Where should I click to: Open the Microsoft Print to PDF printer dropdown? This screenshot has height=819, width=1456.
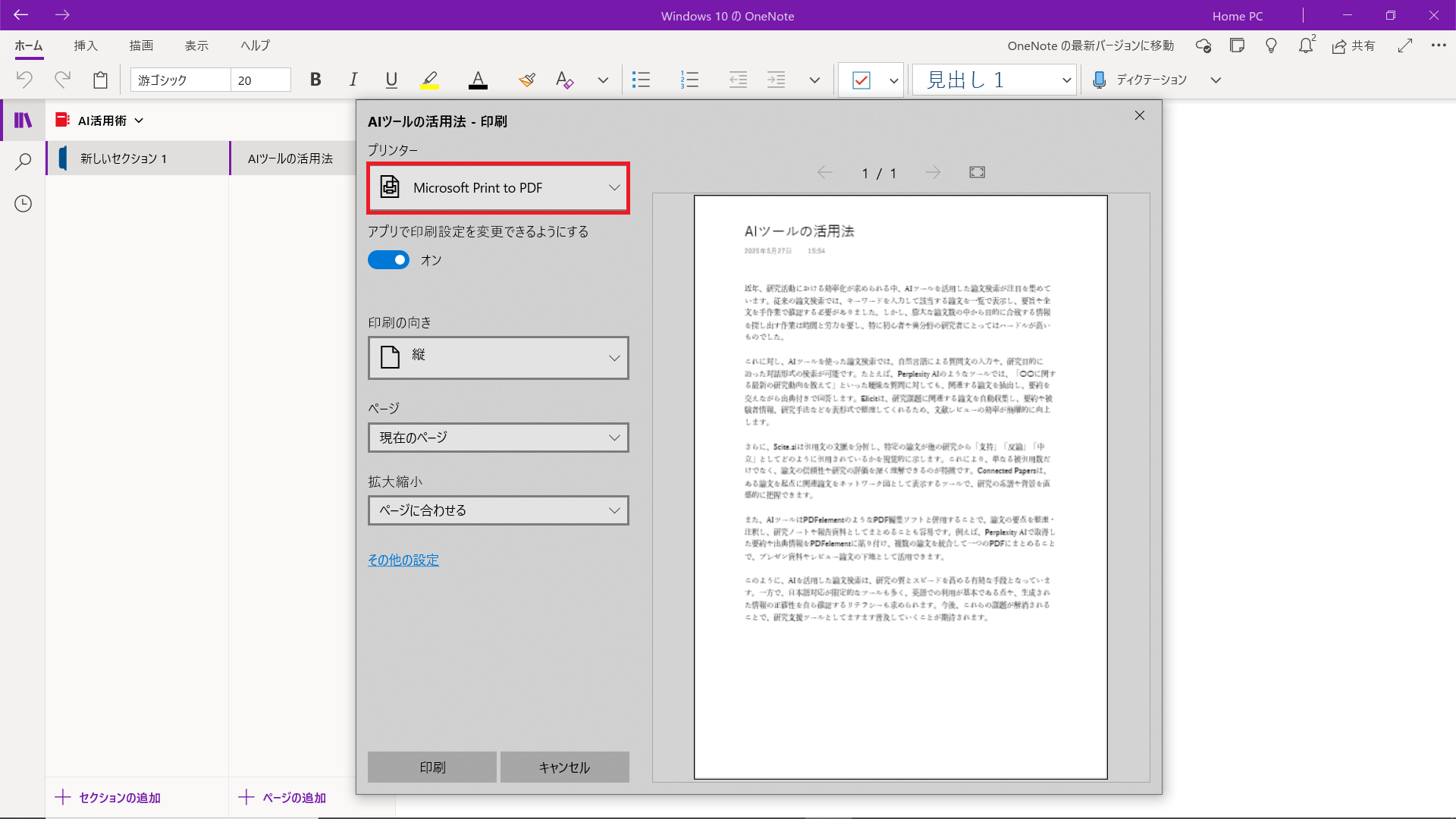pyautogui.click(x=498, y=187)
